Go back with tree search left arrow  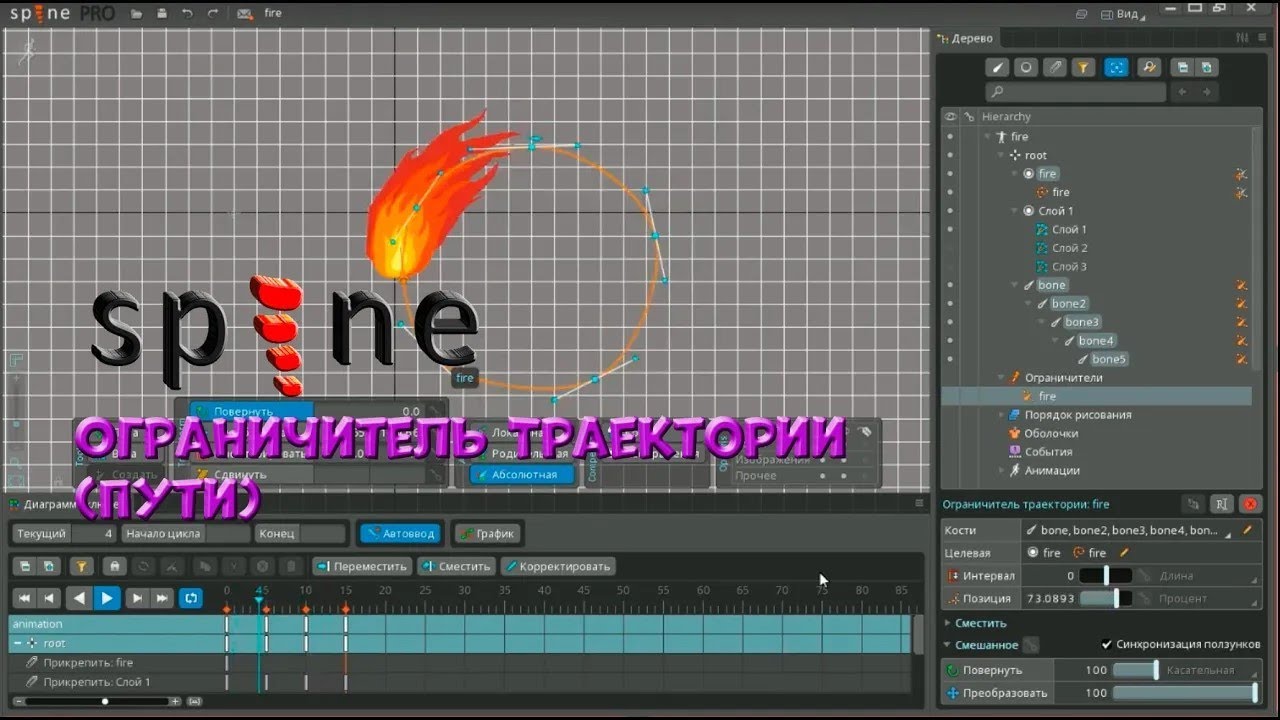tap(1183, 92)
